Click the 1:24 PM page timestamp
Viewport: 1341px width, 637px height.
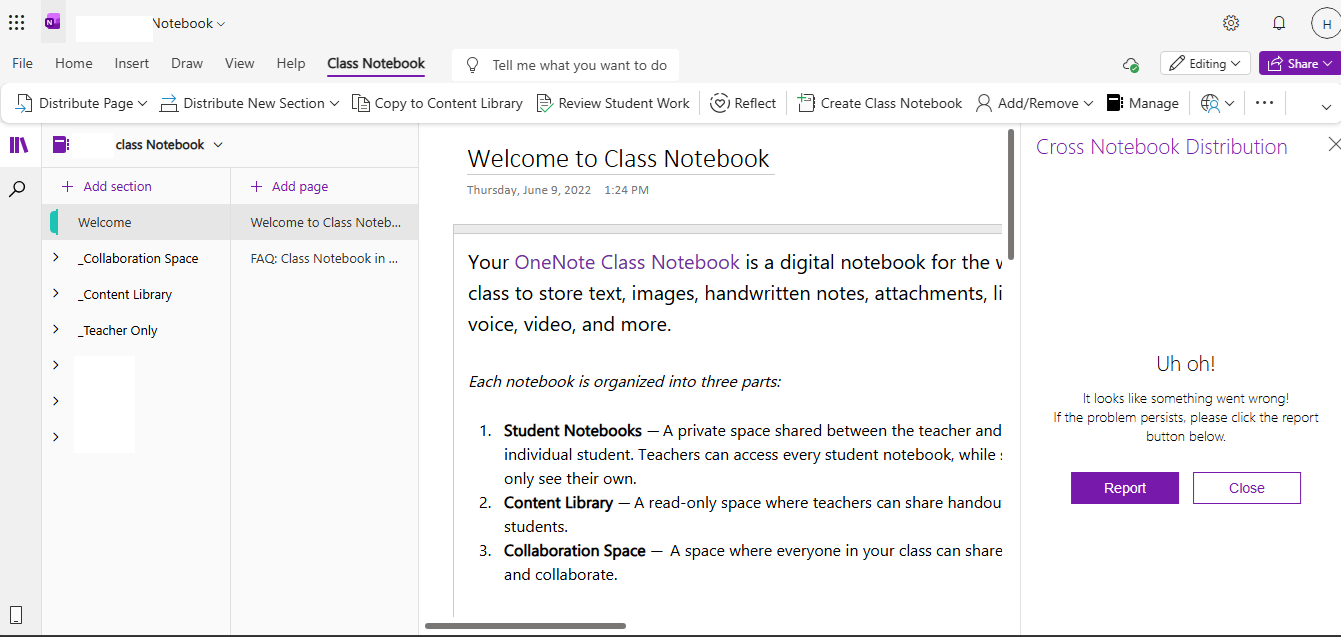(627, 189)
